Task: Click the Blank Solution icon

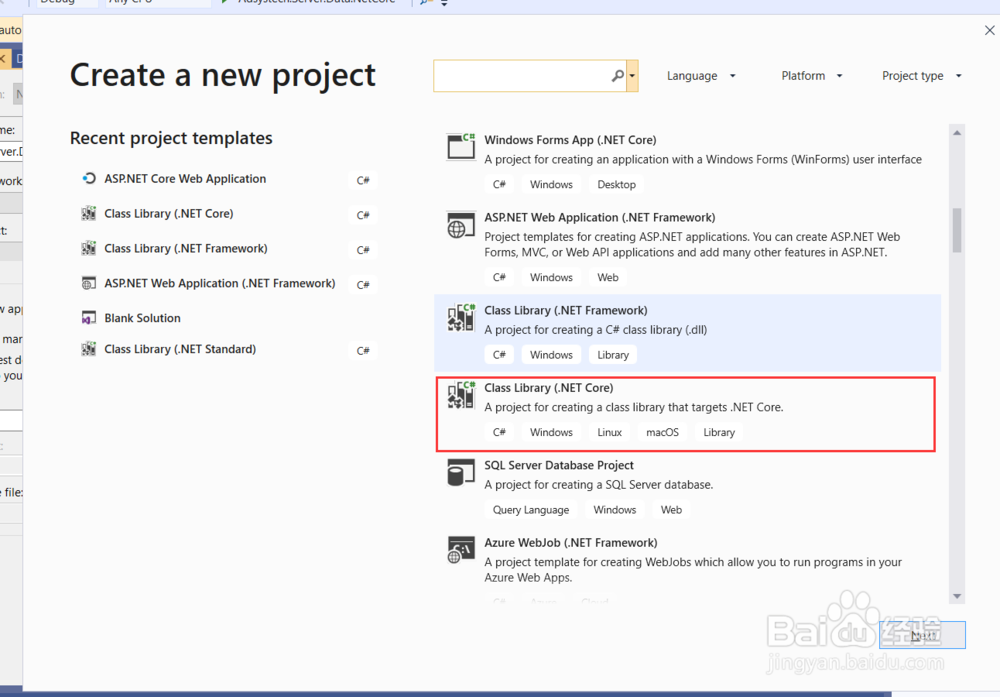Action: coord(89,318)
